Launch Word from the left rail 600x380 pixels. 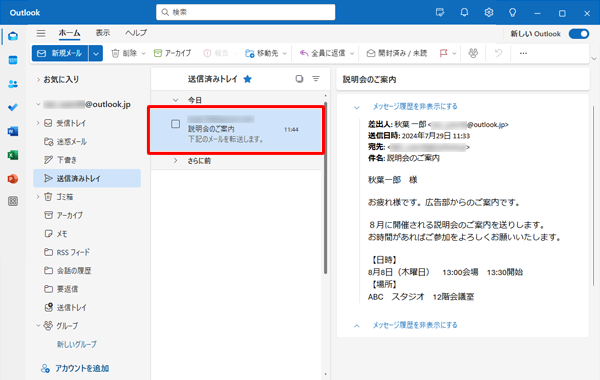13,131
